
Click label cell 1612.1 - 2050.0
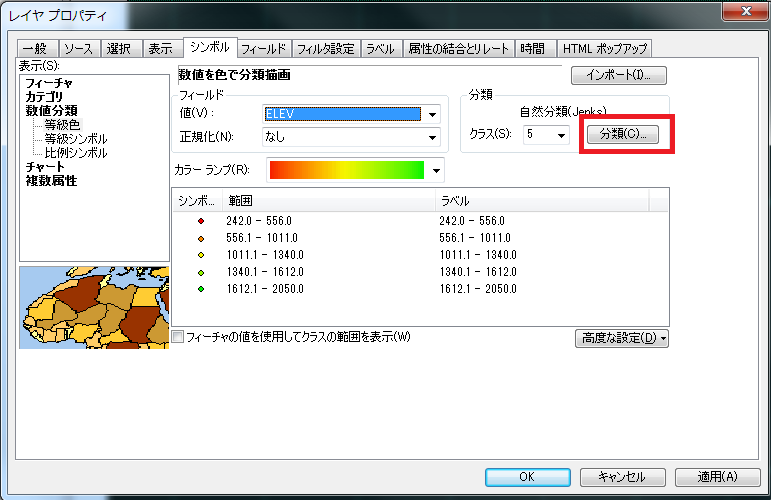point(478,289)
